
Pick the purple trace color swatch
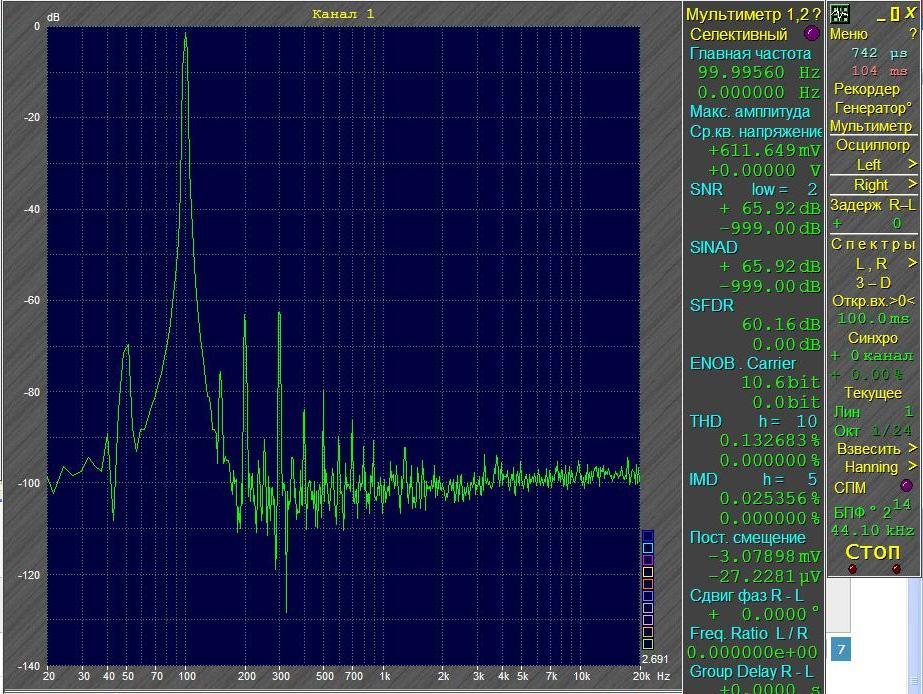[x=648, y=560]
